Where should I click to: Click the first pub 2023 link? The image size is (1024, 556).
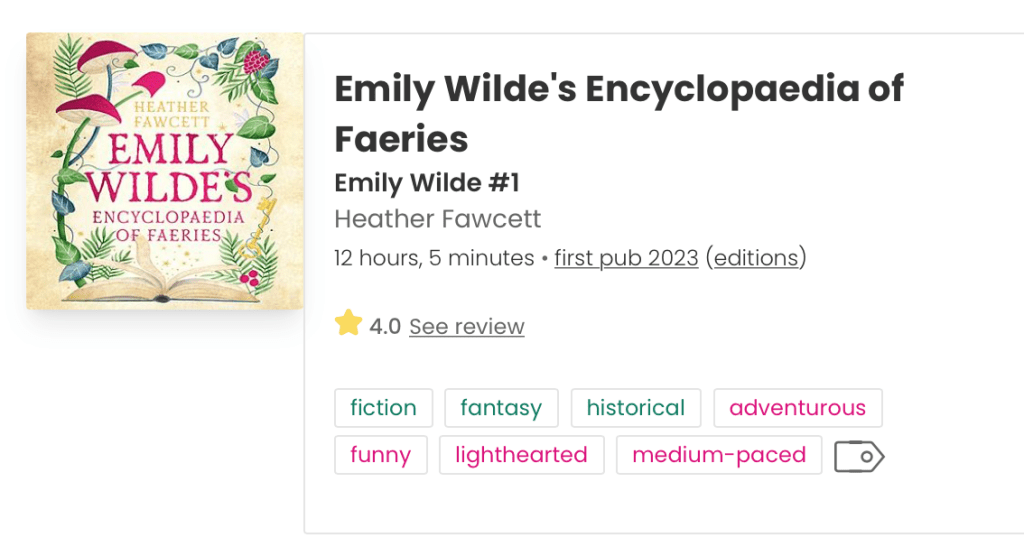coord(626,258)
